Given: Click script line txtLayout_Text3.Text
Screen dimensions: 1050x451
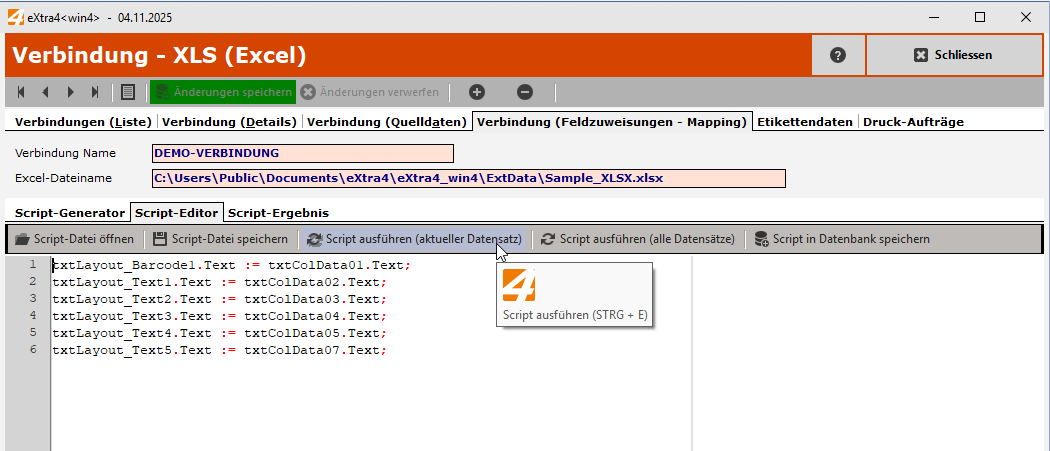Looking at the screenshot, I should [x=220, y=316].
